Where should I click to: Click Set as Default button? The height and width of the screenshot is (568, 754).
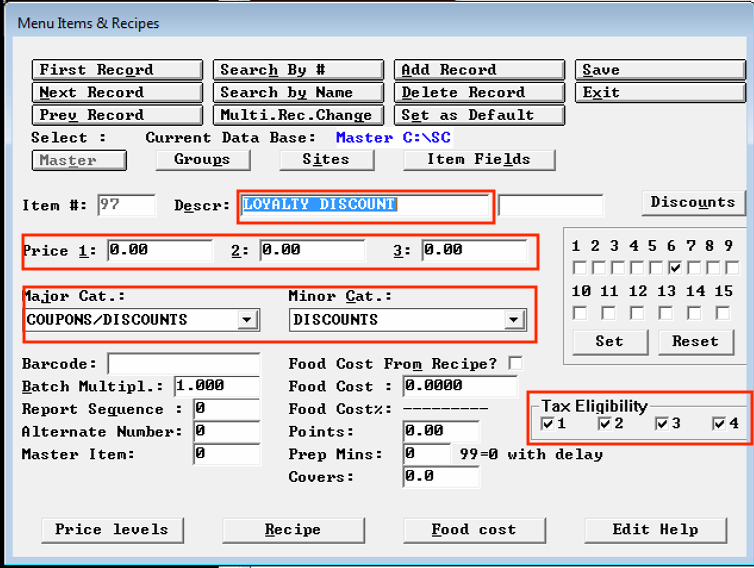click(x=479, y=115)
